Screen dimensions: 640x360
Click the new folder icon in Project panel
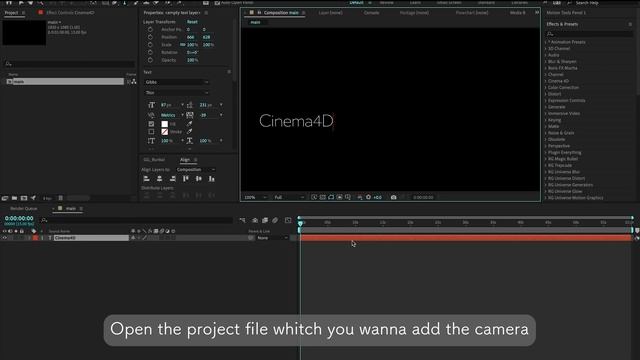(14, 198)
